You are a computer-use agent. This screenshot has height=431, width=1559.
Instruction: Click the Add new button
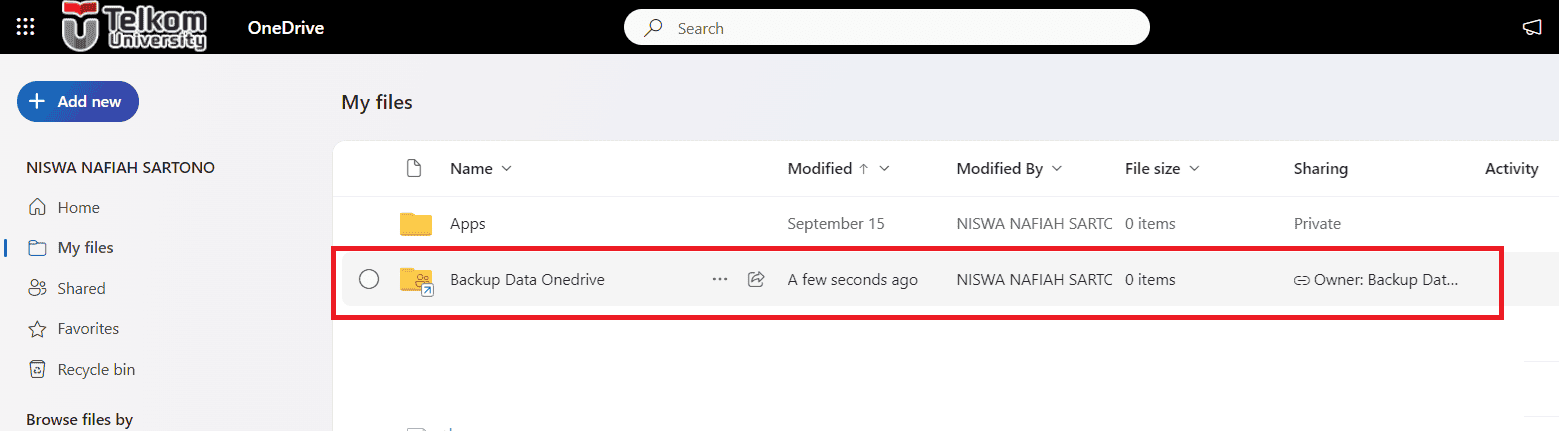coord(78,101)
